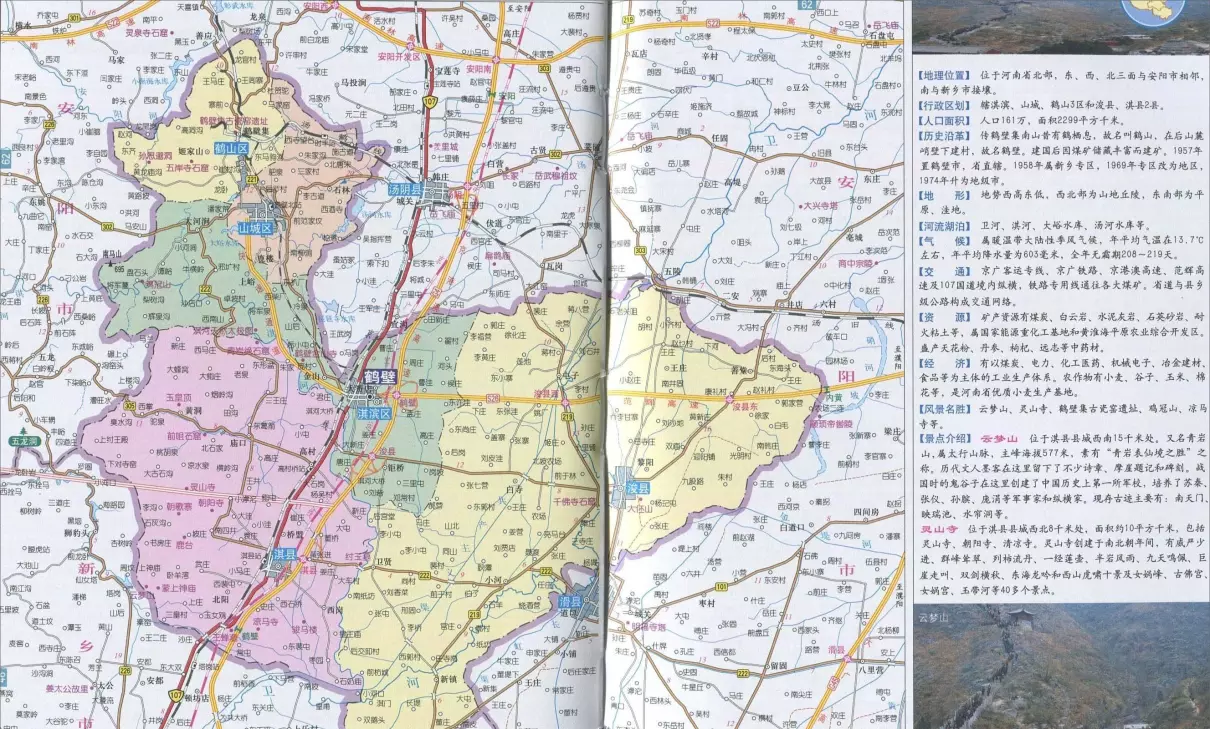The width and height of the screenshot is (1210, 729).
Task: Click the 302 road marker west of 鹤山区
Action: tap(106, 227)
